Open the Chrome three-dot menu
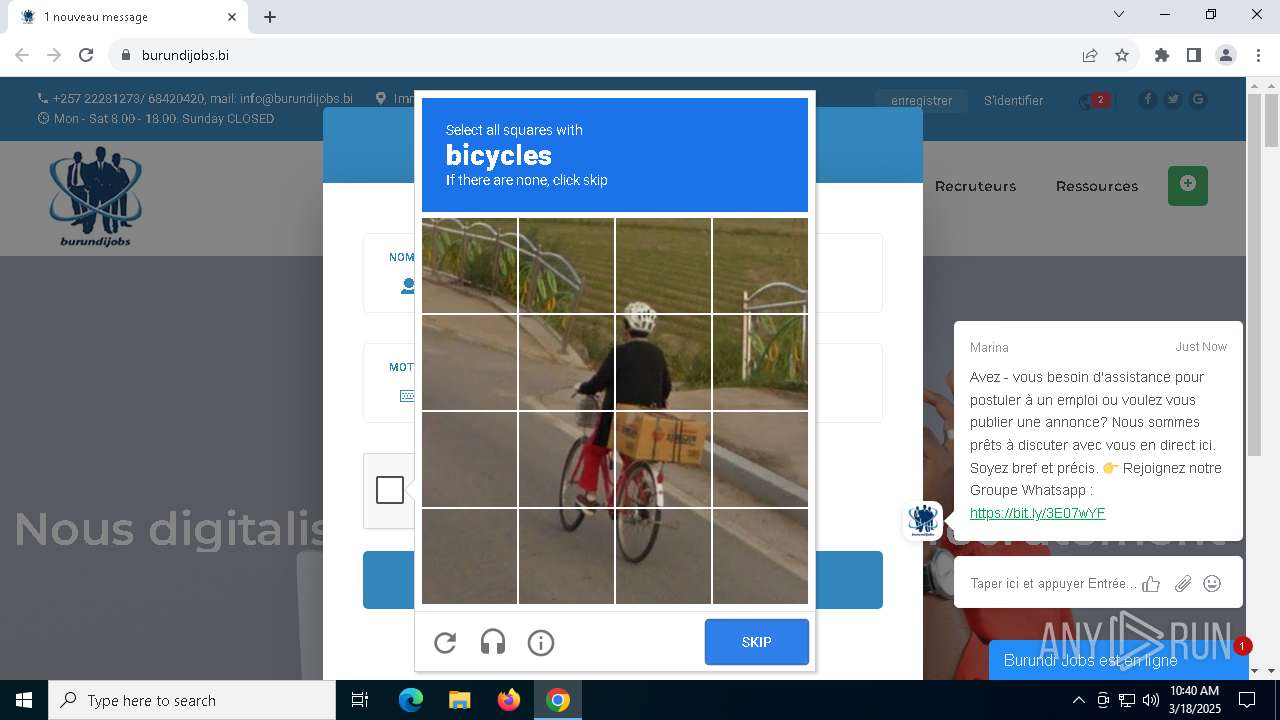 click(1258, 55)
